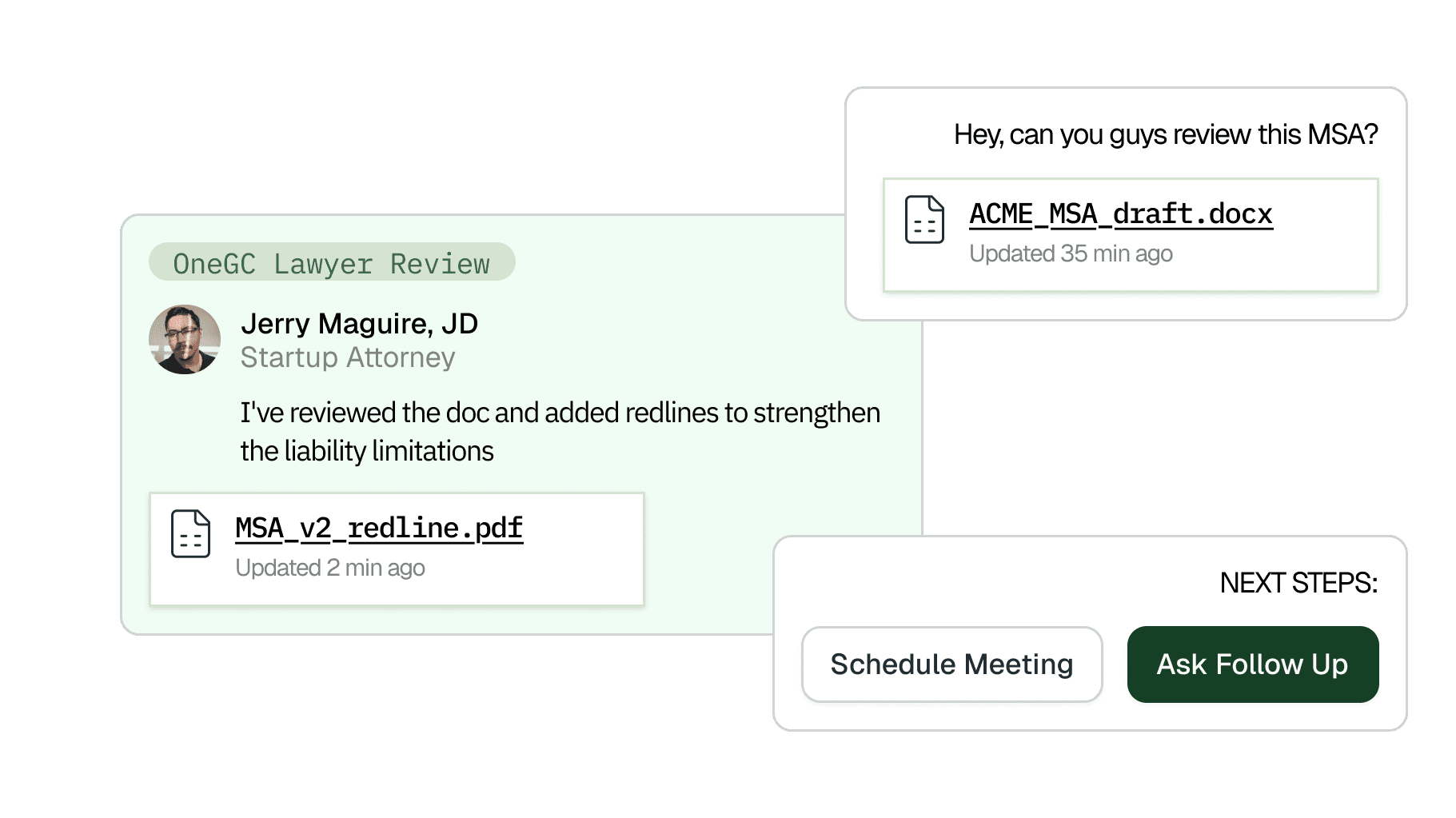1456x818 pixels.
Task: Select the name Jerry Maguire, JD
Action: coord(359,324)
